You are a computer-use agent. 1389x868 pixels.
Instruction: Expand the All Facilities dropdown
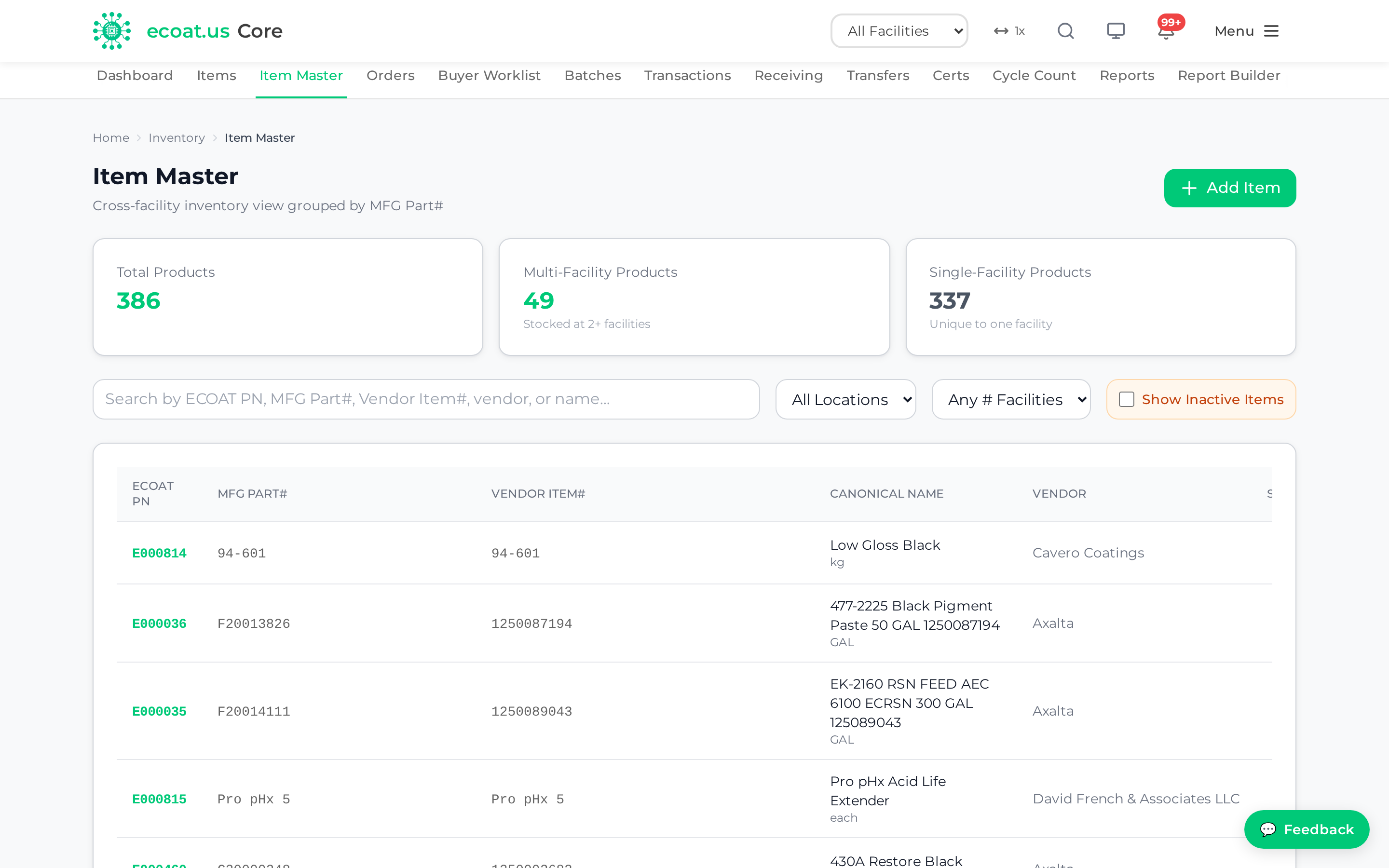point(899,31)
